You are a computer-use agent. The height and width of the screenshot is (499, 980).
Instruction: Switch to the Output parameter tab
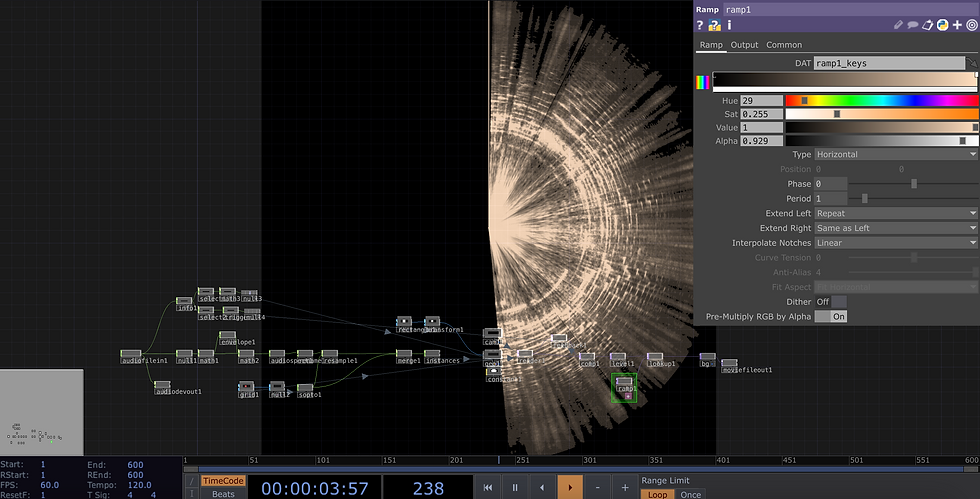pos(744,45)
